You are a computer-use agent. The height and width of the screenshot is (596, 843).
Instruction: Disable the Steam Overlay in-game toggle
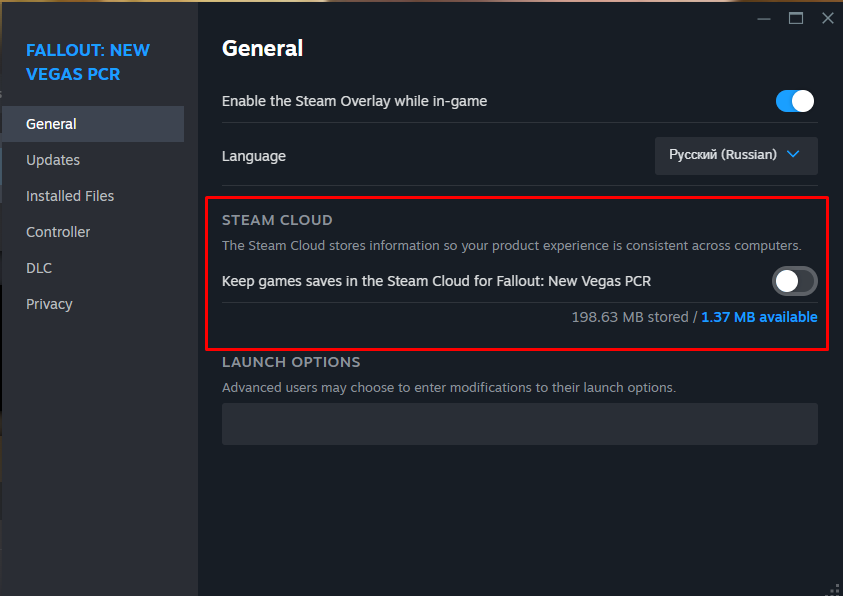pos(795,101)
